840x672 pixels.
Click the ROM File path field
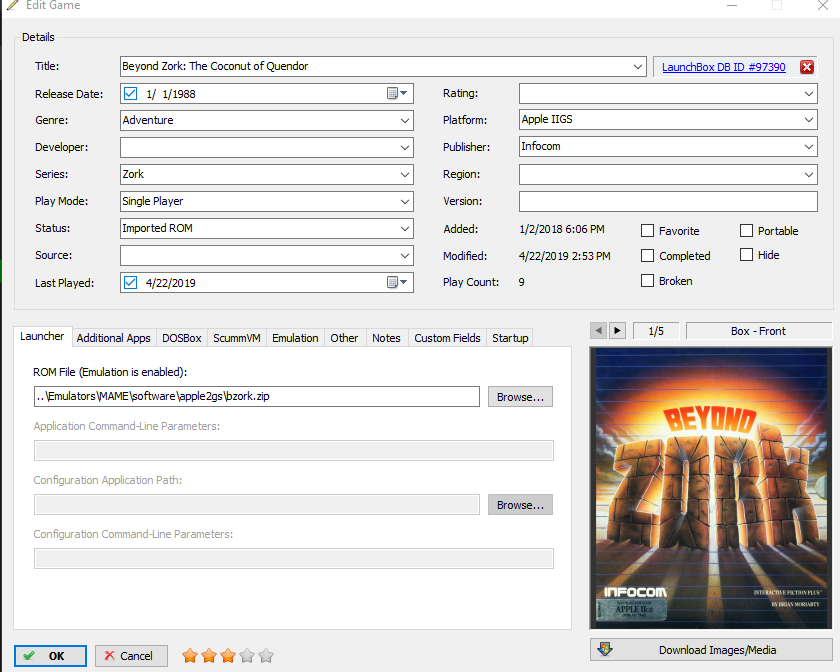click(257, 397)
